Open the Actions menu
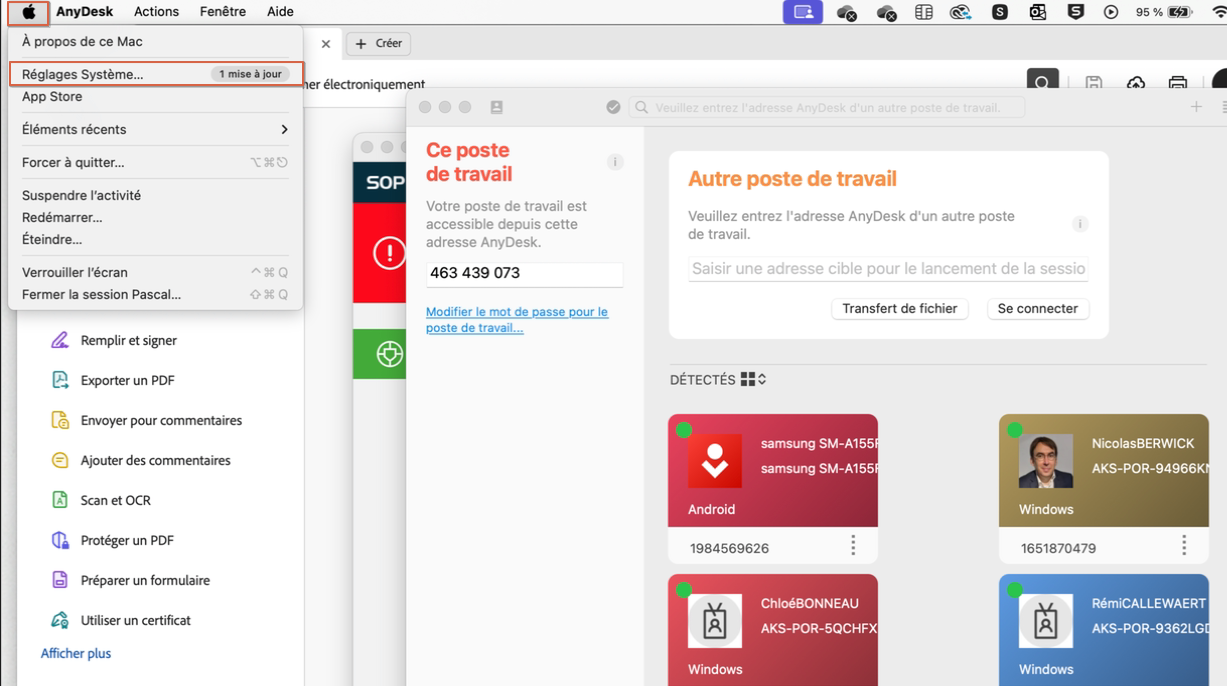The width and height of the screenshot is (1227, 686). (156, 12)
